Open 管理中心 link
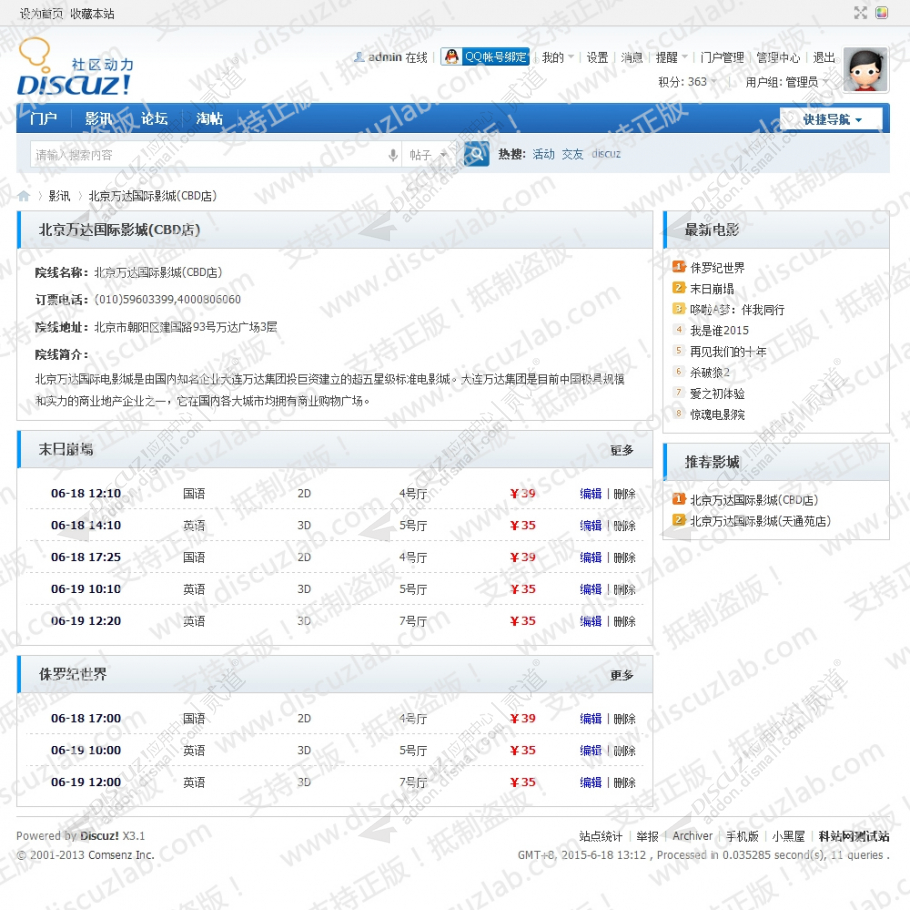 [x=778, y=57]
